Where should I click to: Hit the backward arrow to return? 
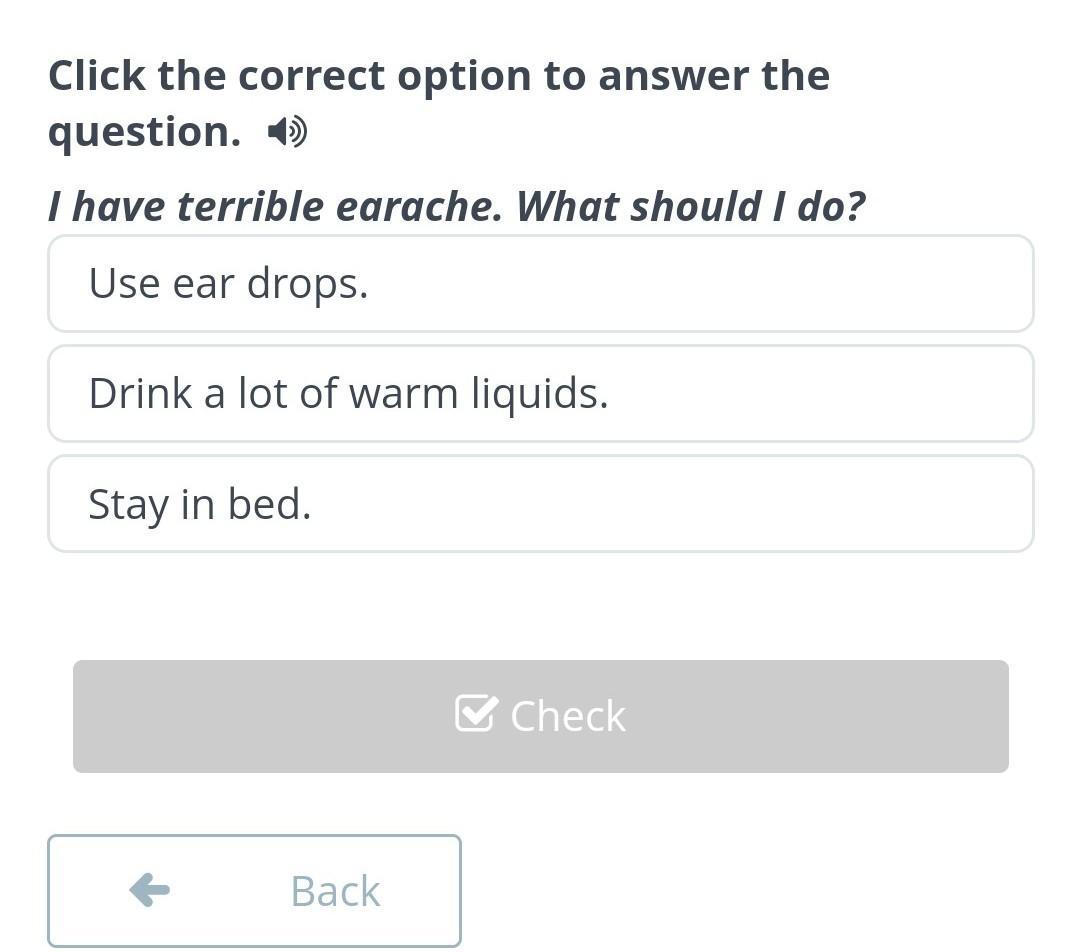[150, 889]
